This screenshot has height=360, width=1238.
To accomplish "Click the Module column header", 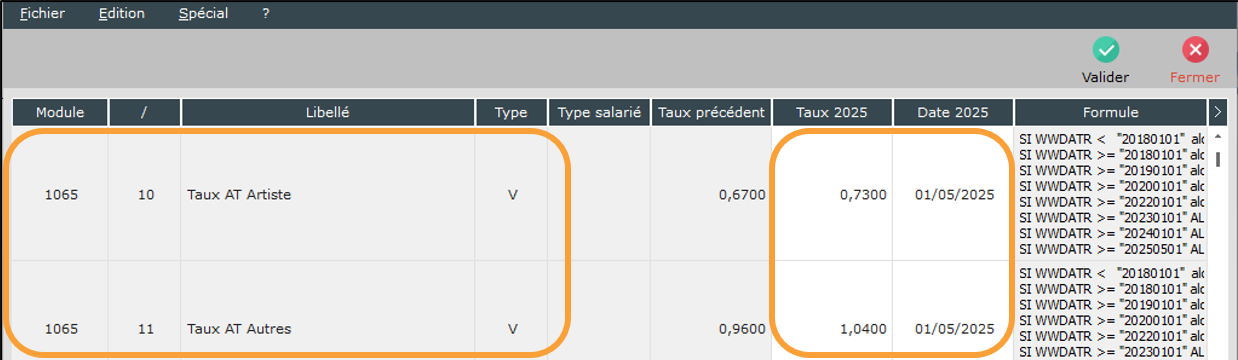I will coord(60,112).
